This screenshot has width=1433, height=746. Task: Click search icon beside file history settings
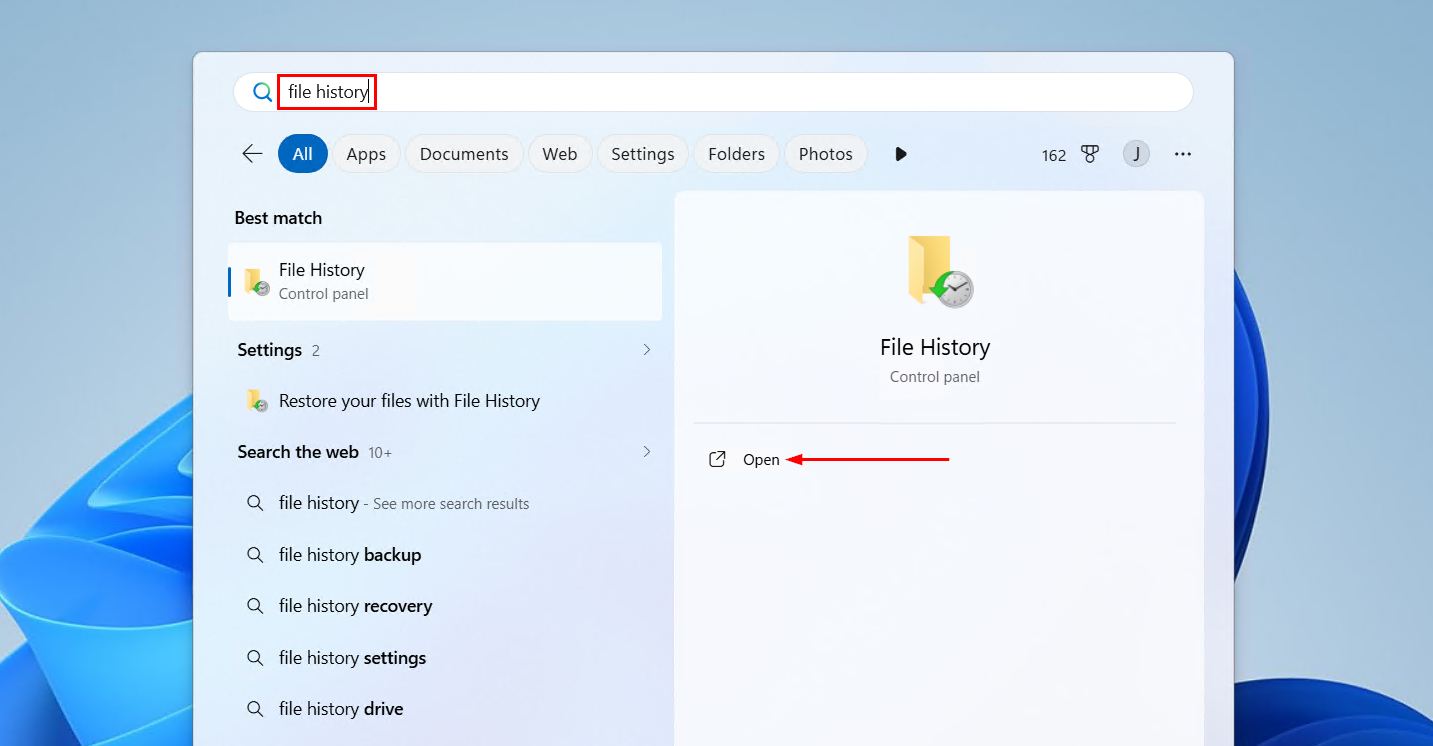[255, 658]
